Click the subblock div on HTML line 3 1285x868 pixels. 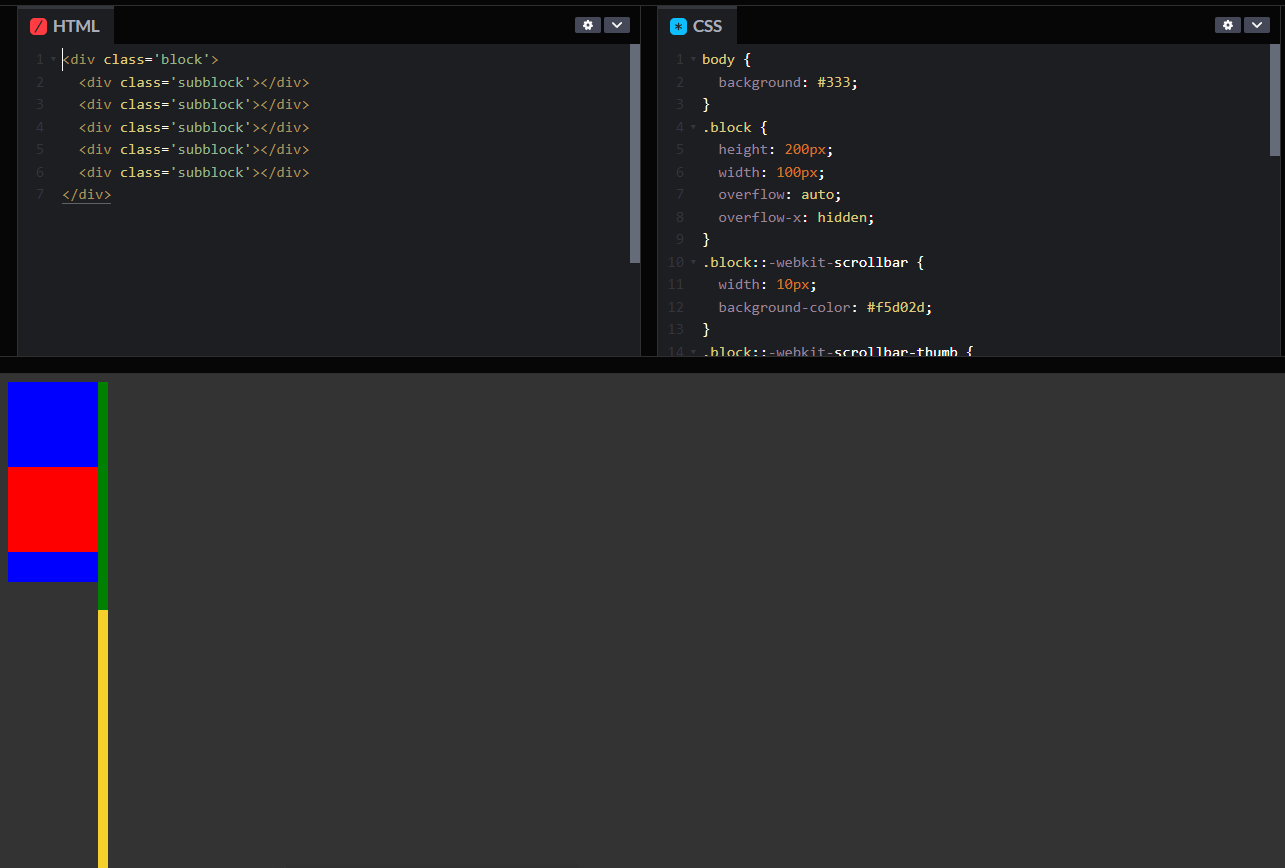[194, 104]
